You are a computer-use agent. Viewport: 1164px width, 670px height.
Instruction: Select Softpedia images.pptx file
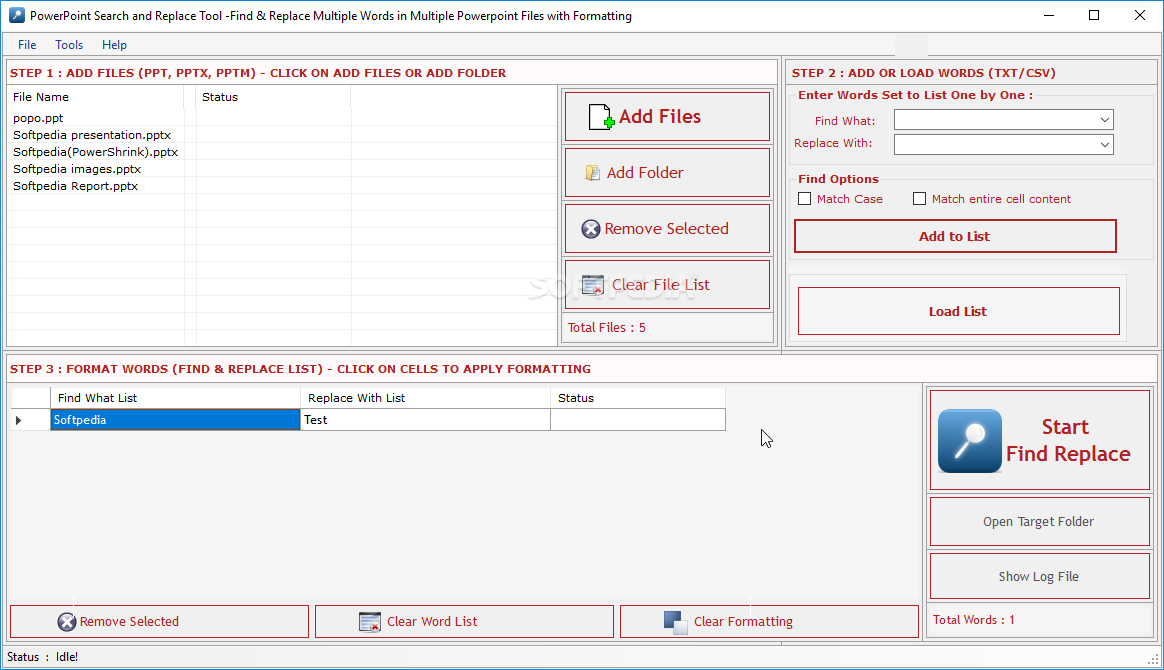77,169
